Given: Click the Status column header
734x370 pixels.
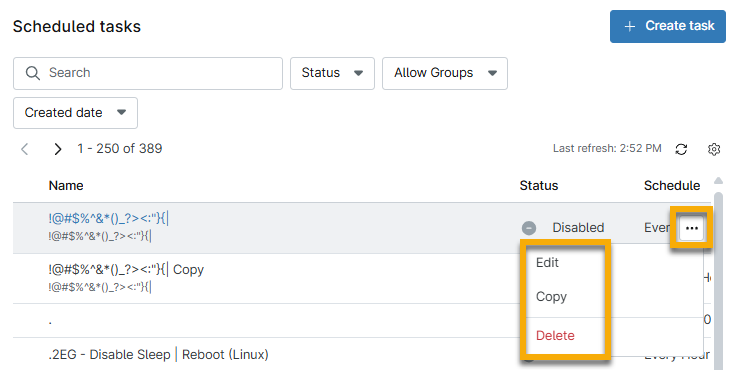Looking at the screenshot, I should coord(539,185).
